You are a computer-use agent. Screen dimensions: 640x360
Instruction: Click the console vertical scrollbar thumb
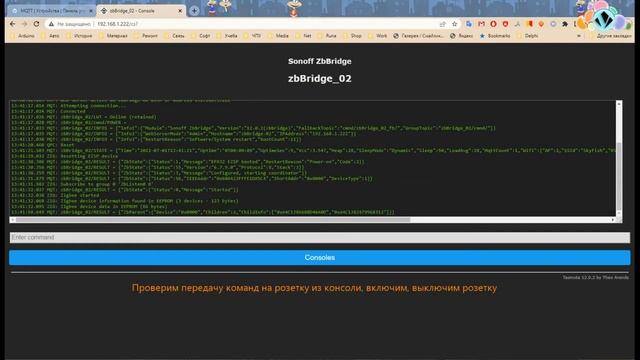[619, 176]
